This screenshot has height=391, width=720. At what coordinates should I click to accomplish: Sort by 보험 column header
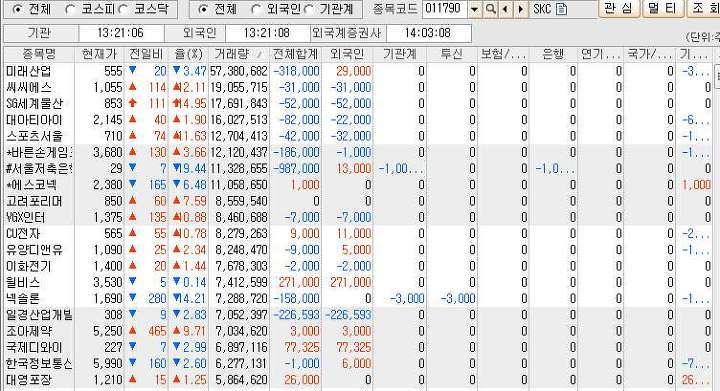[503, 54]
